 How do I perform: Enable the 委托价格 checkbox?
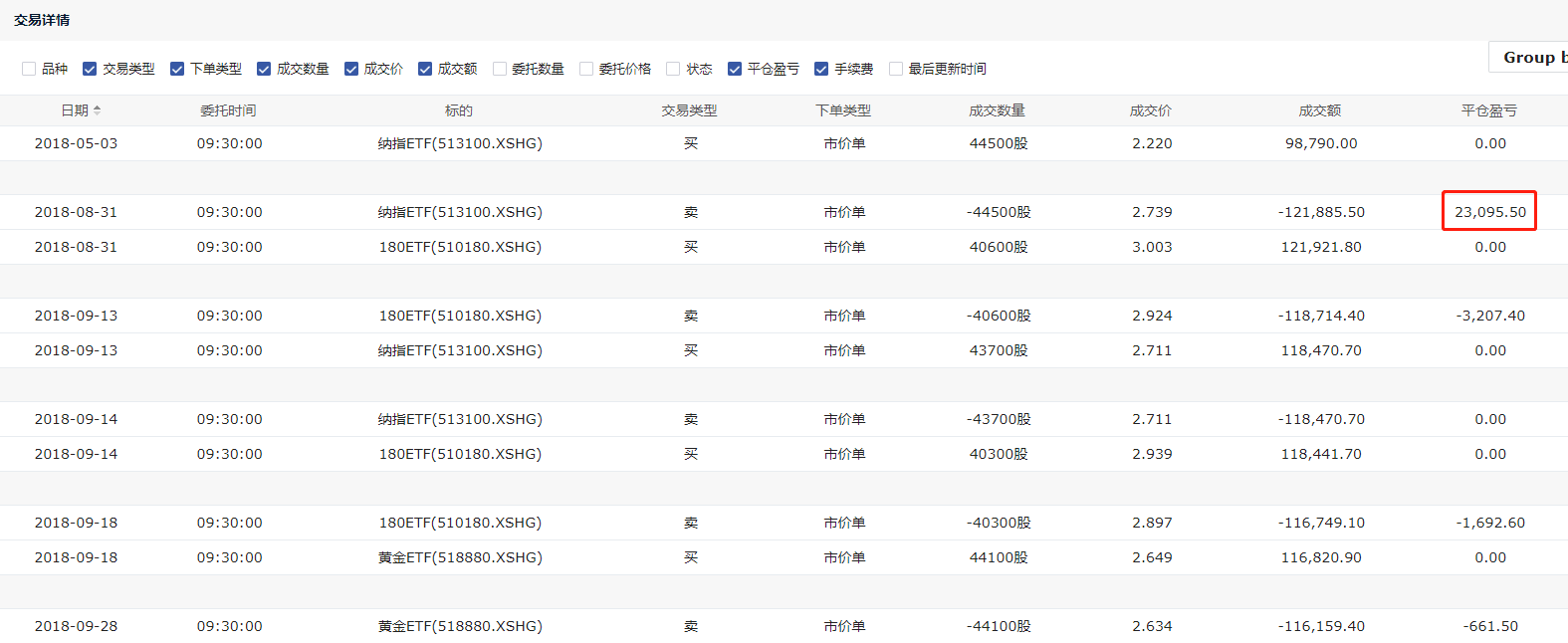[586, 69]
